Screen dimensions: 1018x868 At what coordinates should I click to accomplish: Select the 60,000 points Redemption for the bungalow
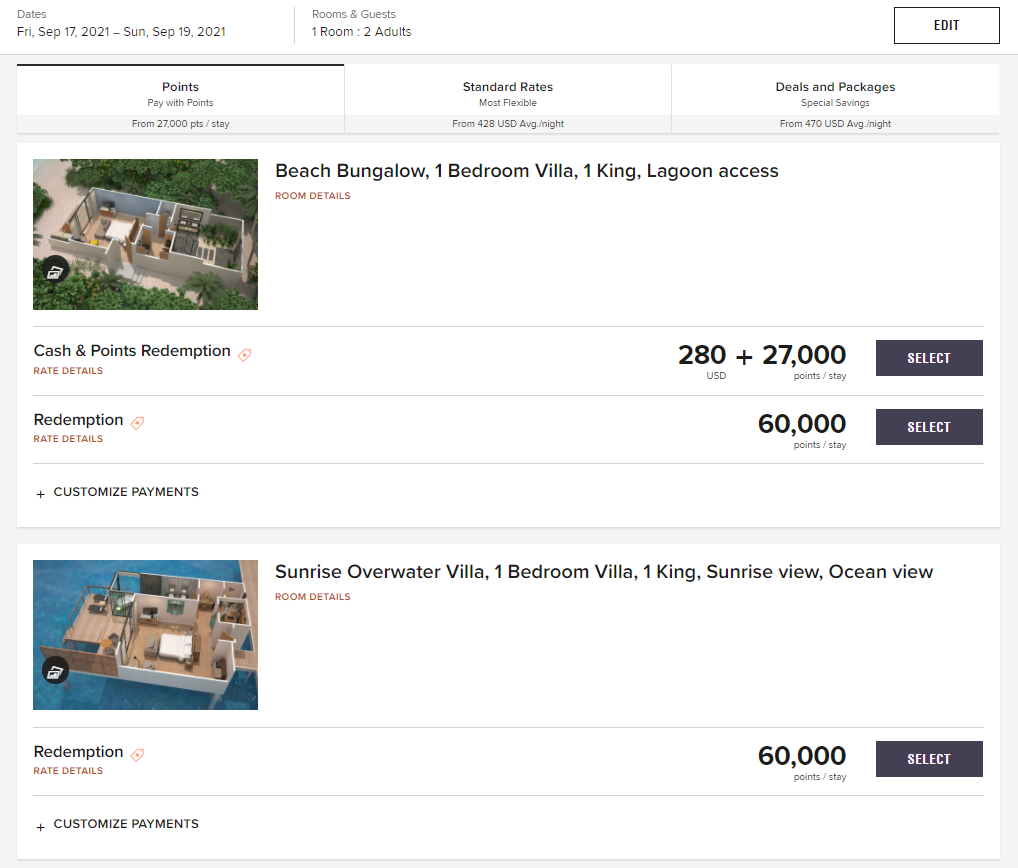click(x=928, y=426)
